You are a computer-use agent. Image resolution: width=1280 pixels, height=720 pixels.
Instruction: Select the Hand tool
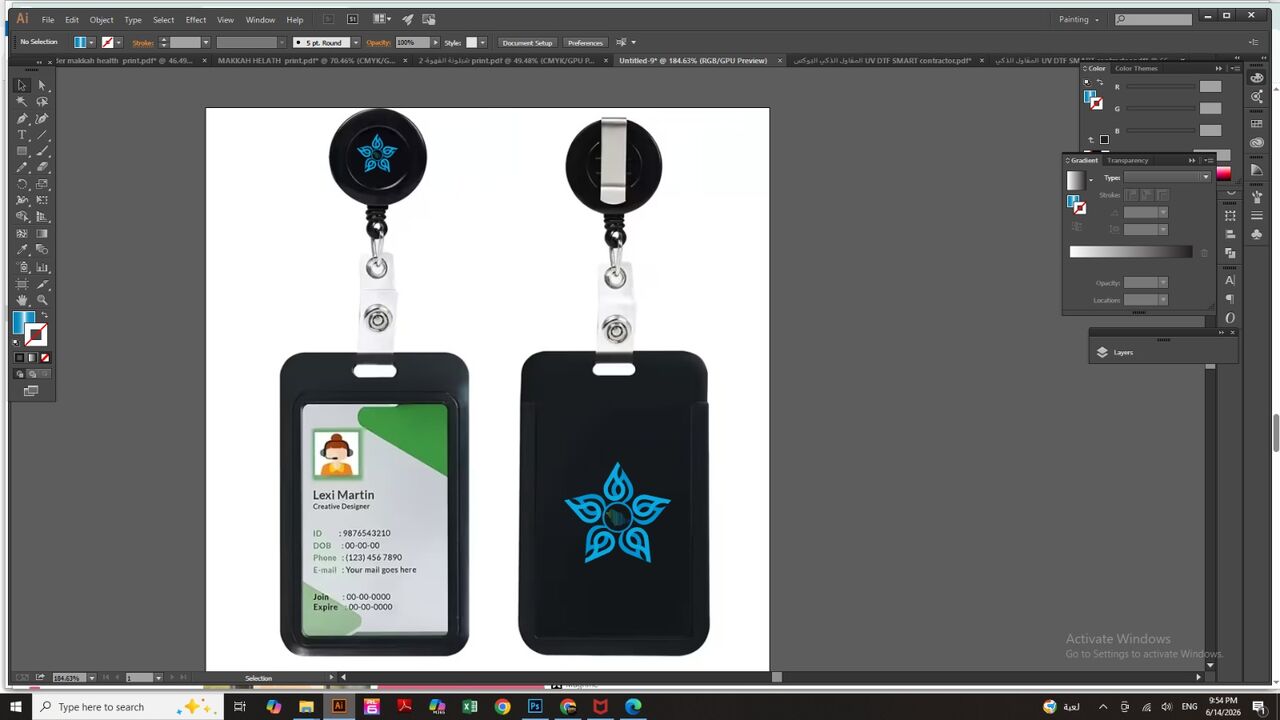[x=22, y=300]
